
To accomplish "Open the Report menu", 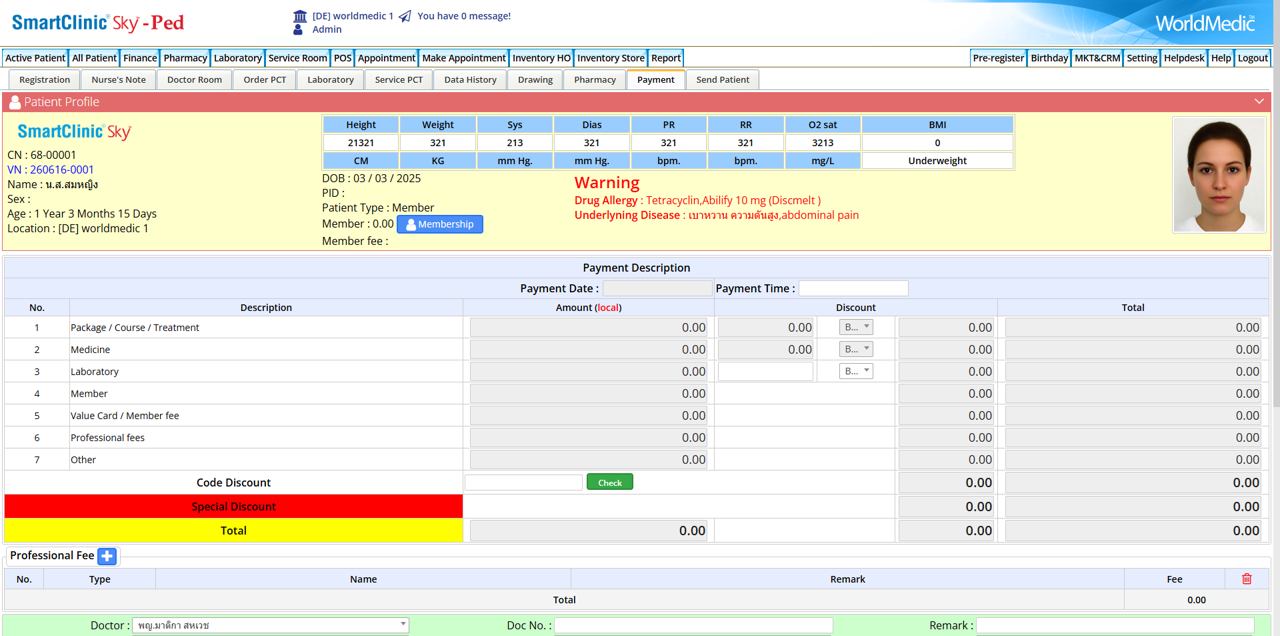I will click(x=666, y=58).
